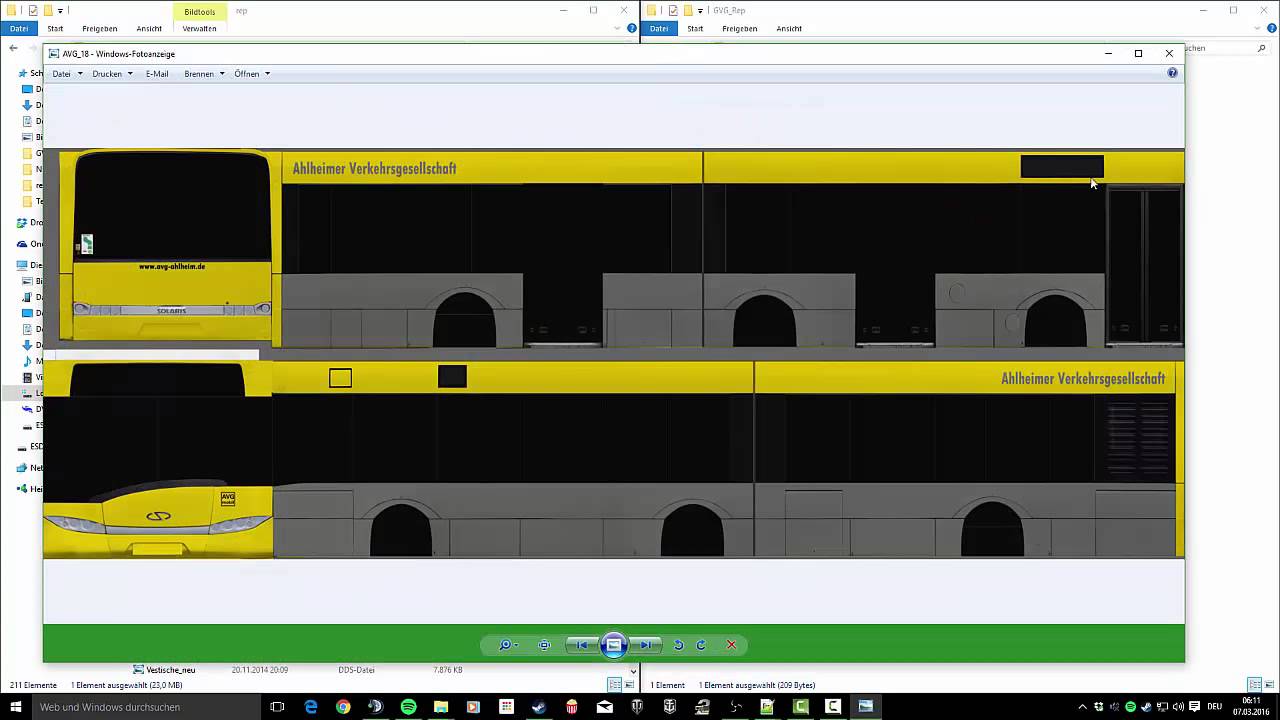Switch left Explorer to details view
This screenshot has height=720, width=1280.
coord(614,685)
